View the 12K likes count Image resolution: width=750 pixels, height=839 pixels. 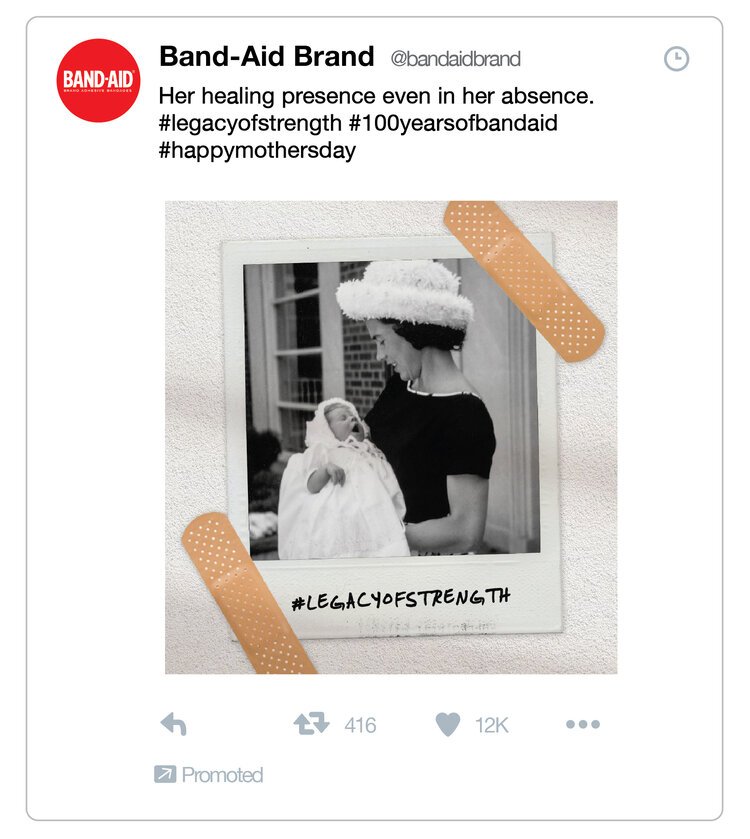coord(491,726)
